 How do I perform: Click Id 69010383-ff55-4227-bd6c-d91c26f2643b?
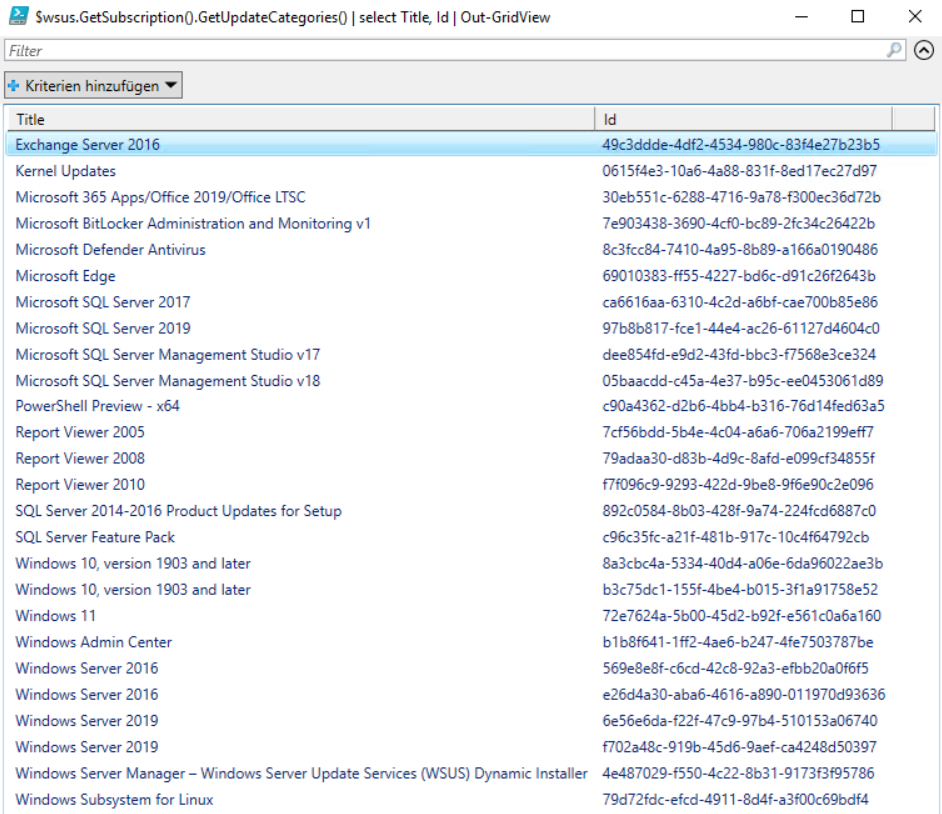point(739,276)
